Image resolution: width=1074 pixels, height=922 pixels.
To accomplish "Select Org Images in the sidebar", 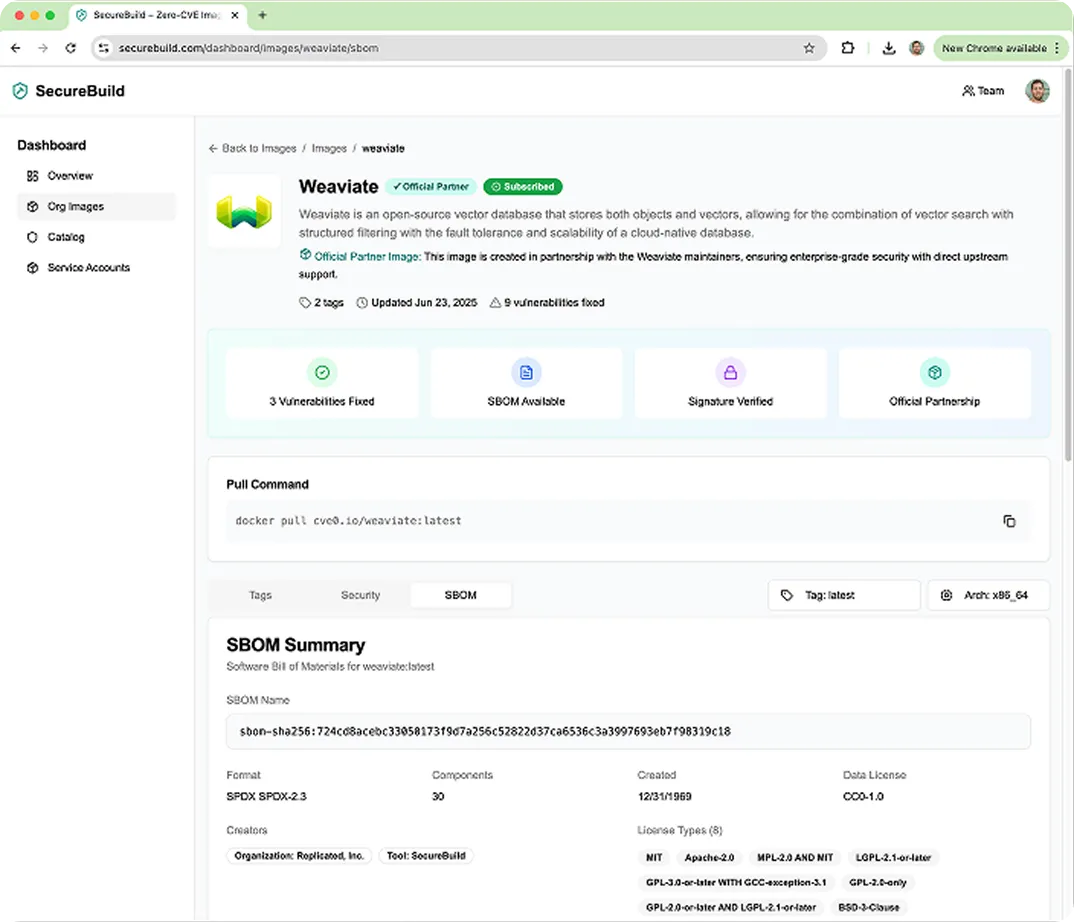I will [x=96, y=206].
